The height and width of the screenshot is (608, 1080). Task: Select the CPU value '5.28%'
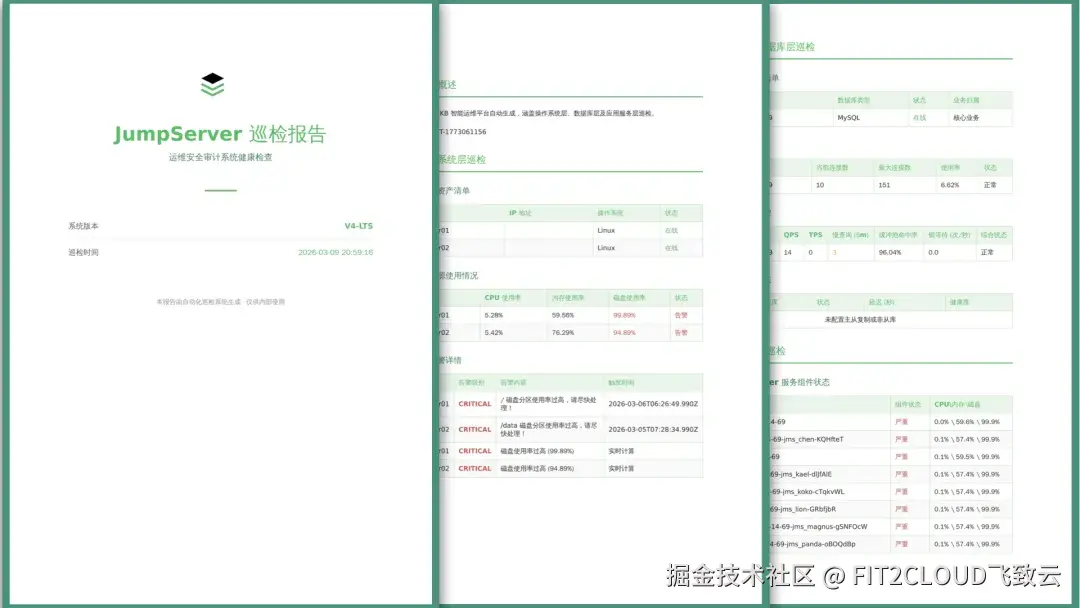pyautogui.click(x=494, y=315)
